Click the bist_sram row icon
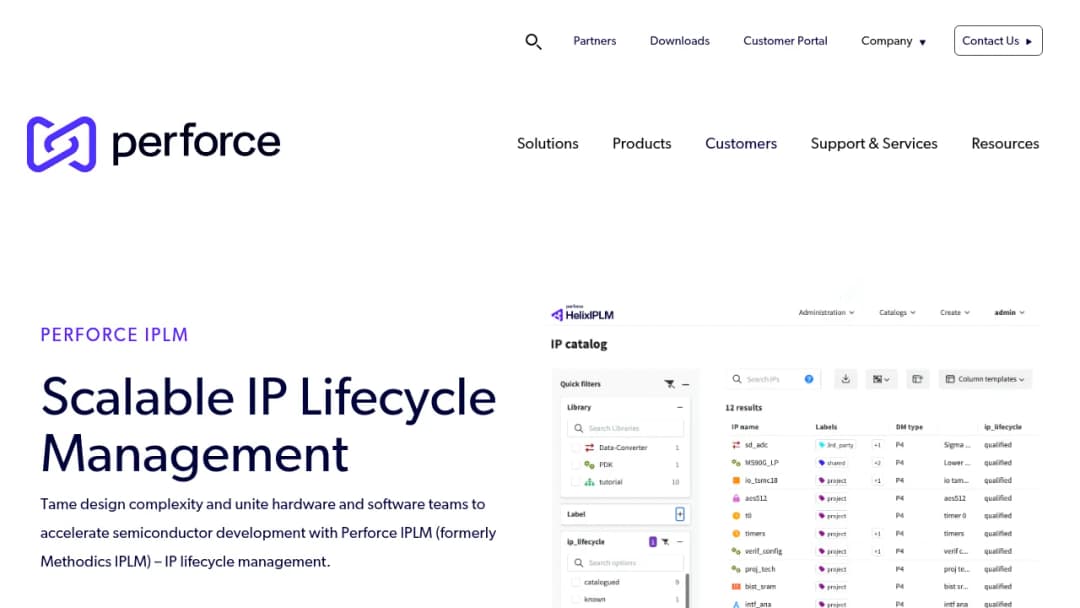Image resolution: width=1080 pixels, height=608 pixels. [736, 587]
